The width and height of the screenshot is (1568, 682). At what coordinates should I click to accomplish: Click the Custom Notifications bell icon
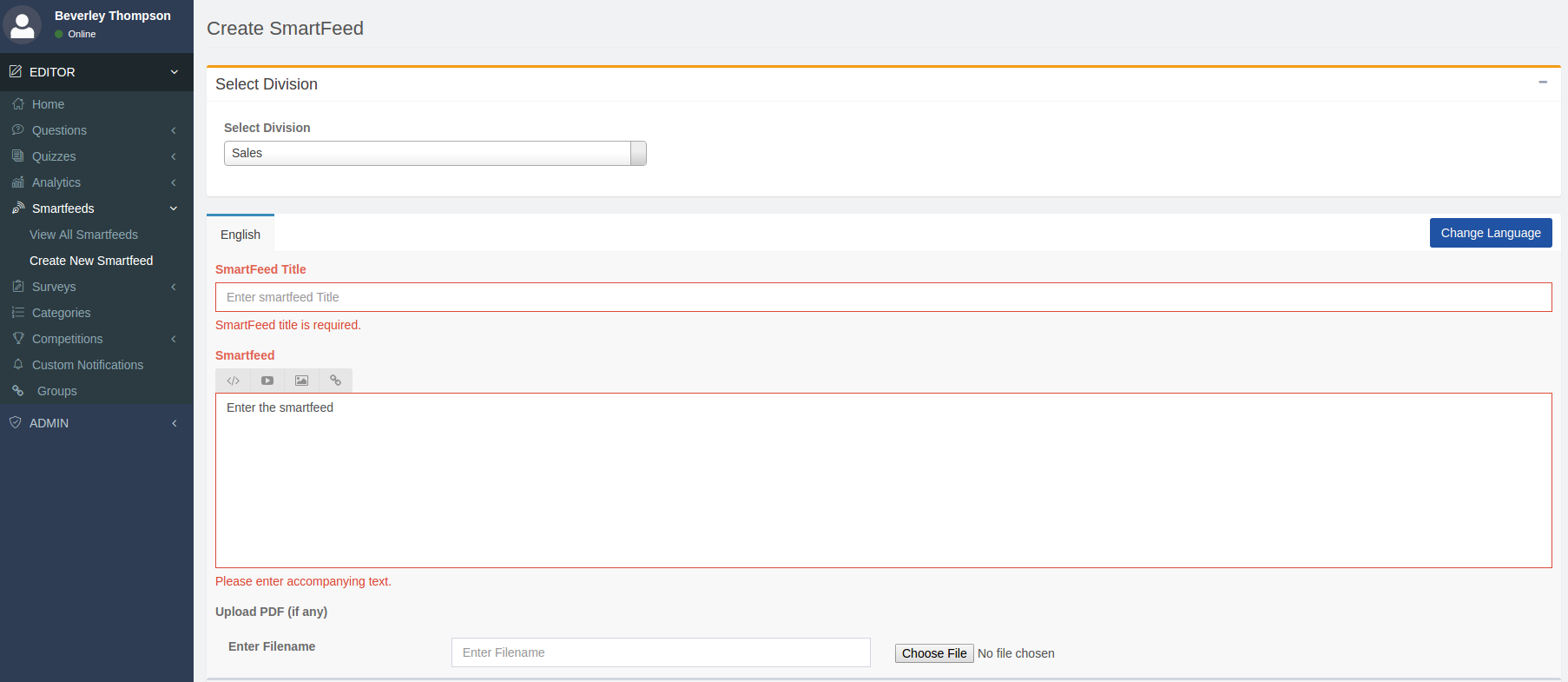pos(18,365)
